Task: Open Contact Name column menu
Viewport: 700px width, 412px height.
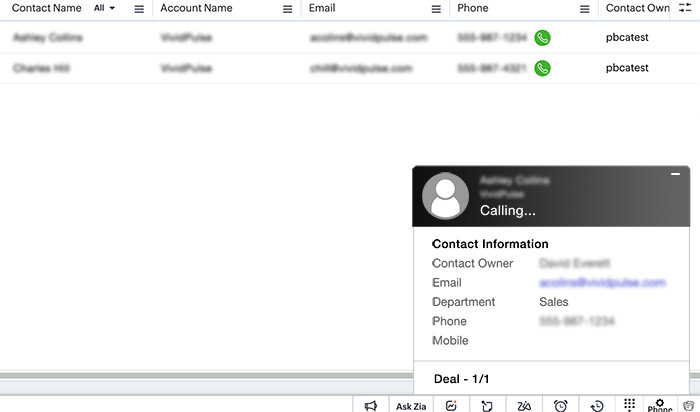Action: click(139, 9)
